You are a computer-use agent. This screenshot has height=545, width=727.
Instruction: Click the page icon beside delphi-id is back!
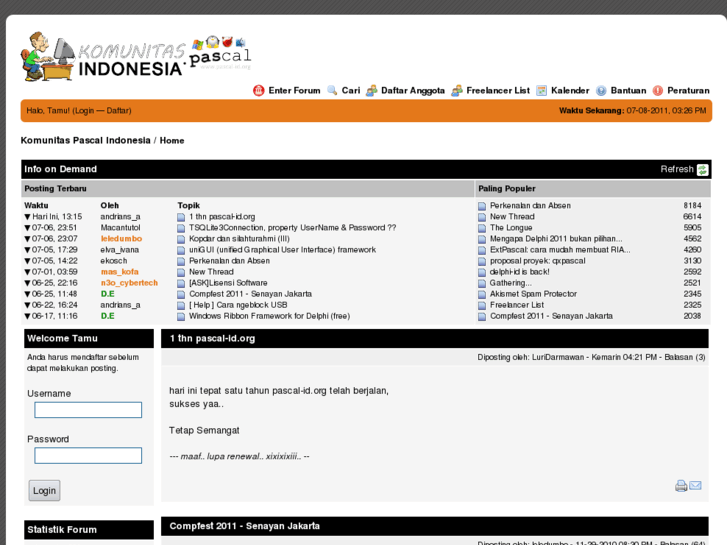[x=482, y=272]
